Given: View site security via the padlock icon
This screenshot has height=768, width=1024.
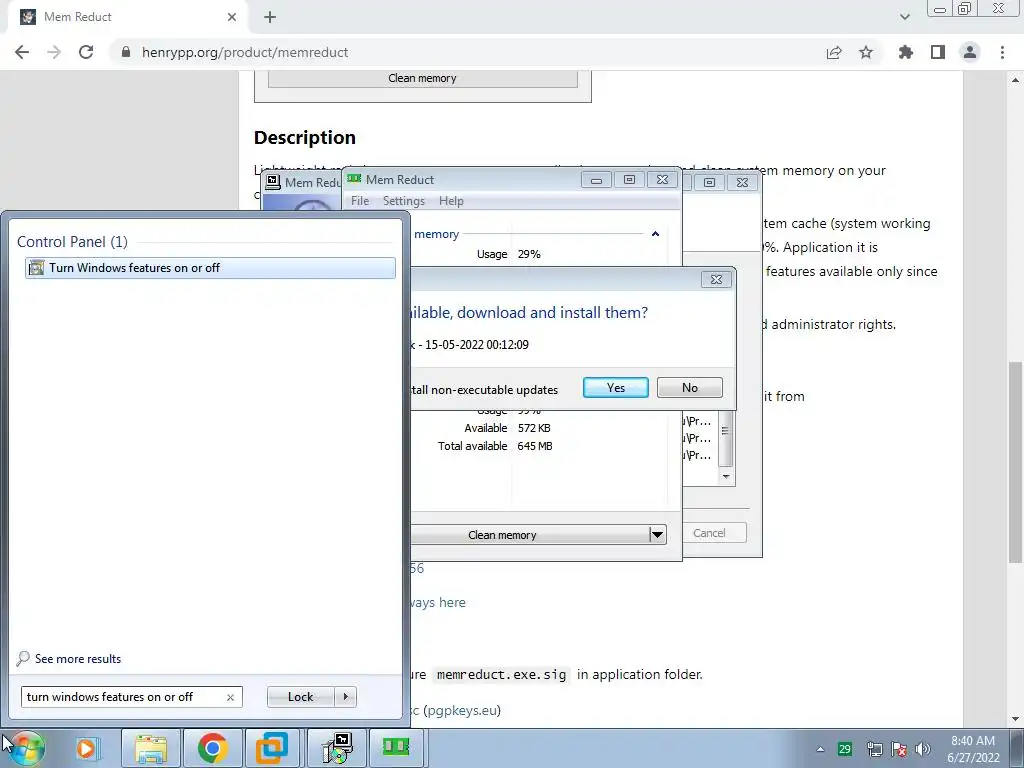Looking at the screenshot, I should click(126, 52).
